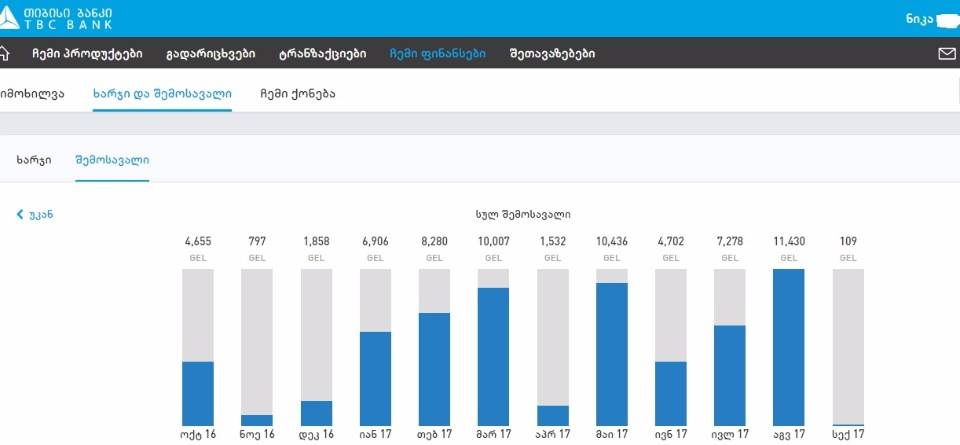The height and width of the screenshot is (445, 960).
Task: Select the მარ 17 bar
Action: tap(493, 347)
